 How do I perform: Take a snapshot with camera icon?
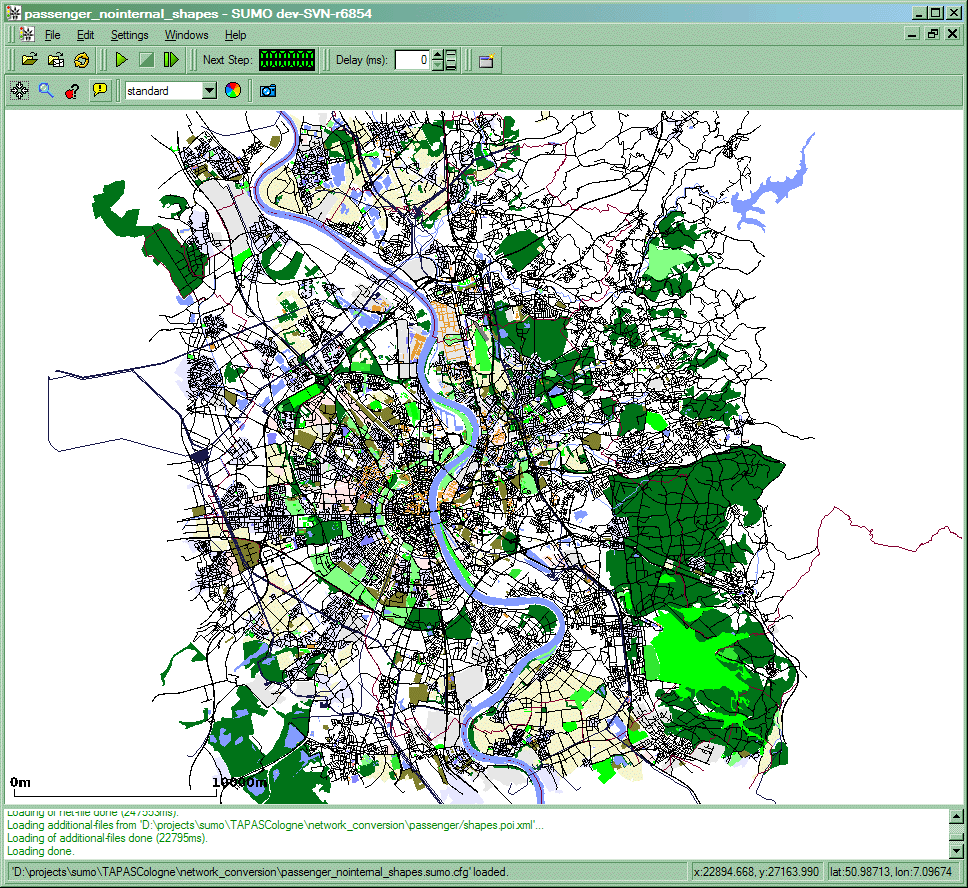click(267, 91)
